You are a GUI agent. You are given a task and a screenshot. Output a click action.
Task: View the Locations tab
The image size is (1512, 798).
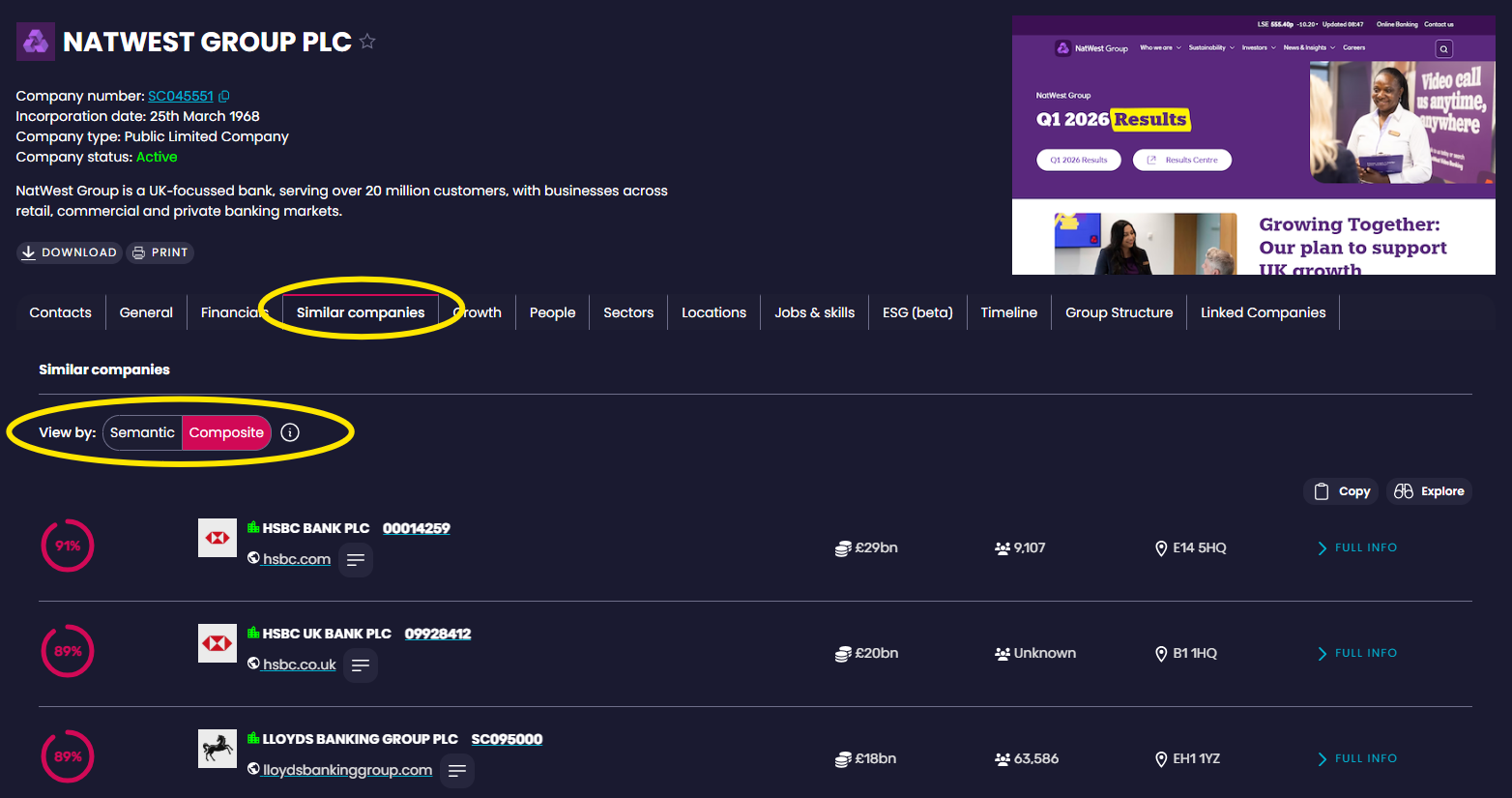coord(713,312)
